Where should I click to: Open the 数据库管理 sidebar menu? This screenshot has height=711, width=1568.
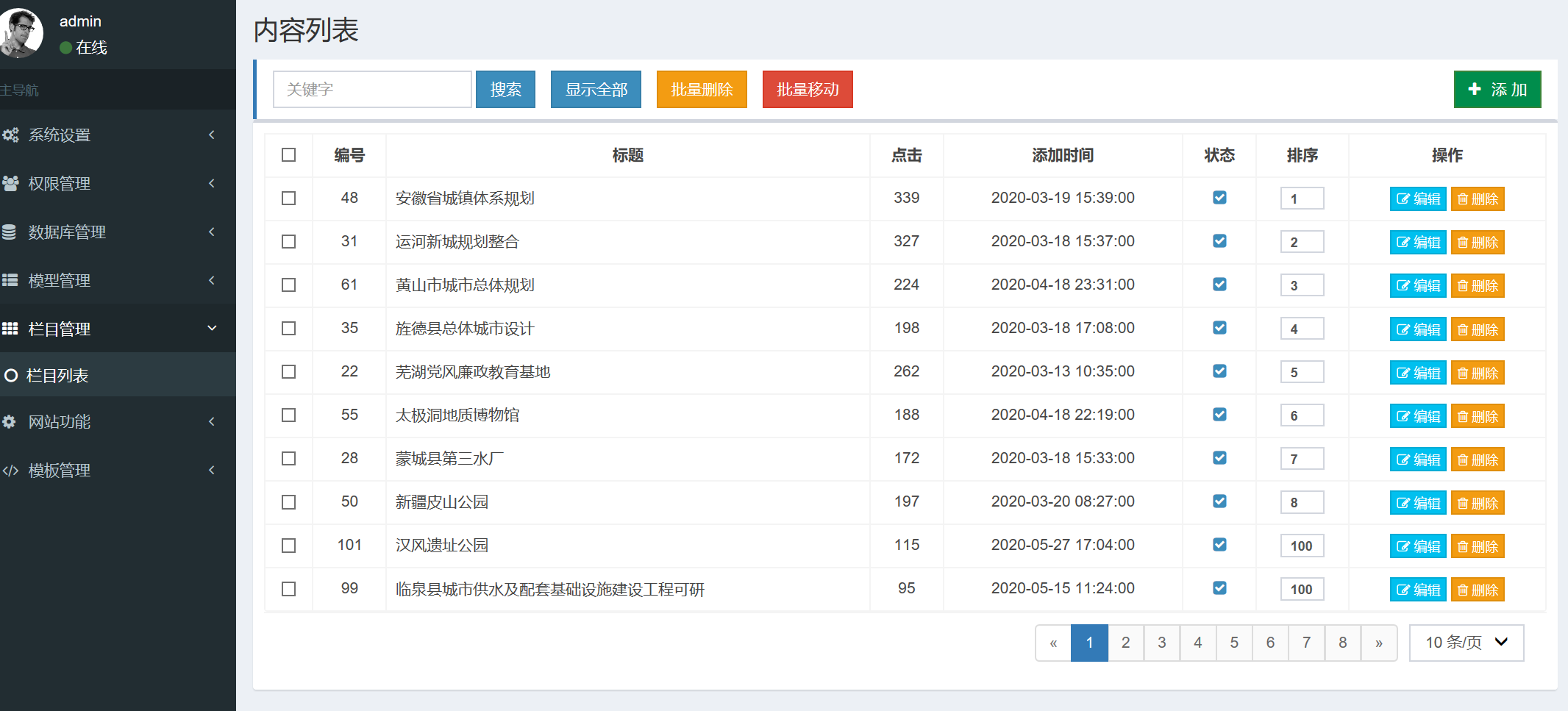[x=118, y=232]
